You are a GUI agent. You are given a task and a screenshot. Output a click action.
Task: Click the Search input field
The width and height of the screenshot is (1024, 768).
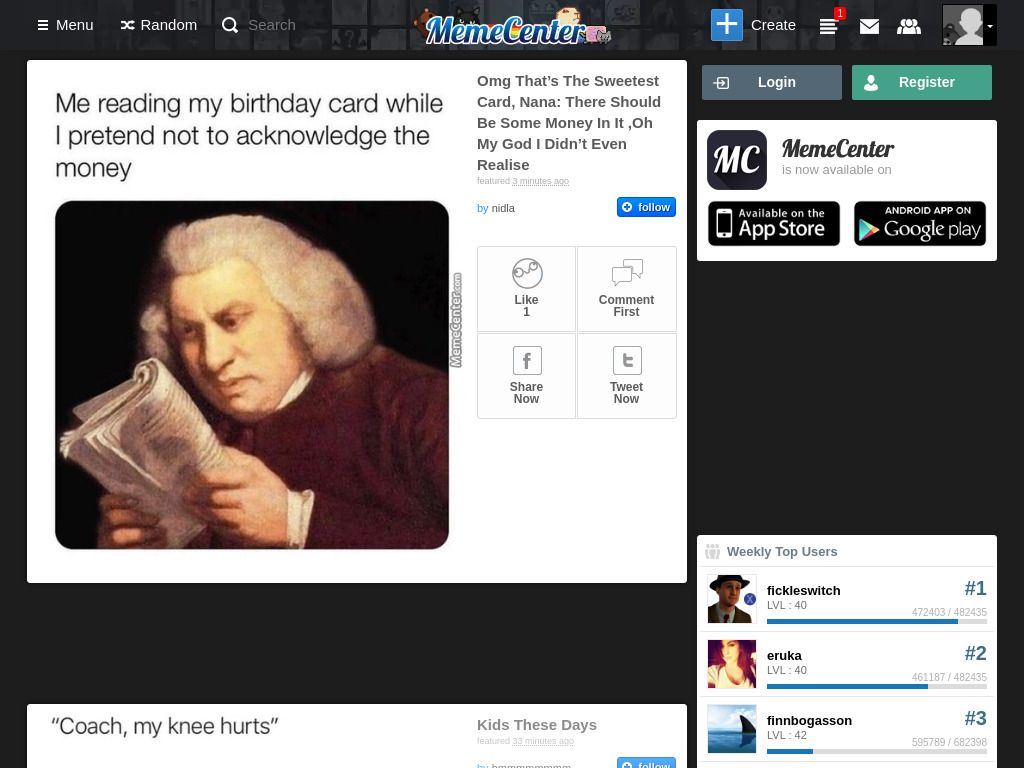click(272, 25)
